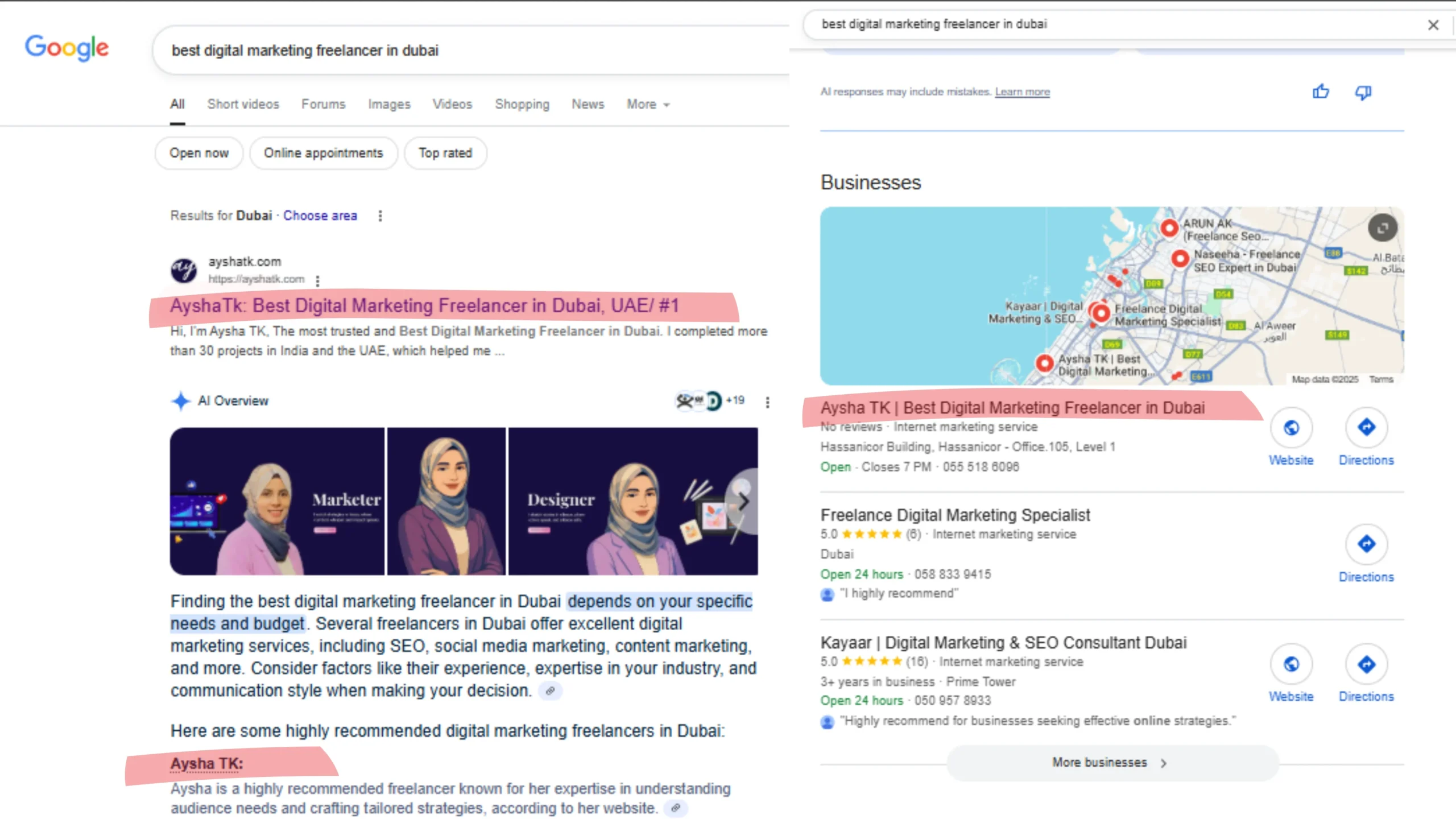Toggle the Top rated filter chip
This screenshot has width=1456, height=819.
[445, 153]
